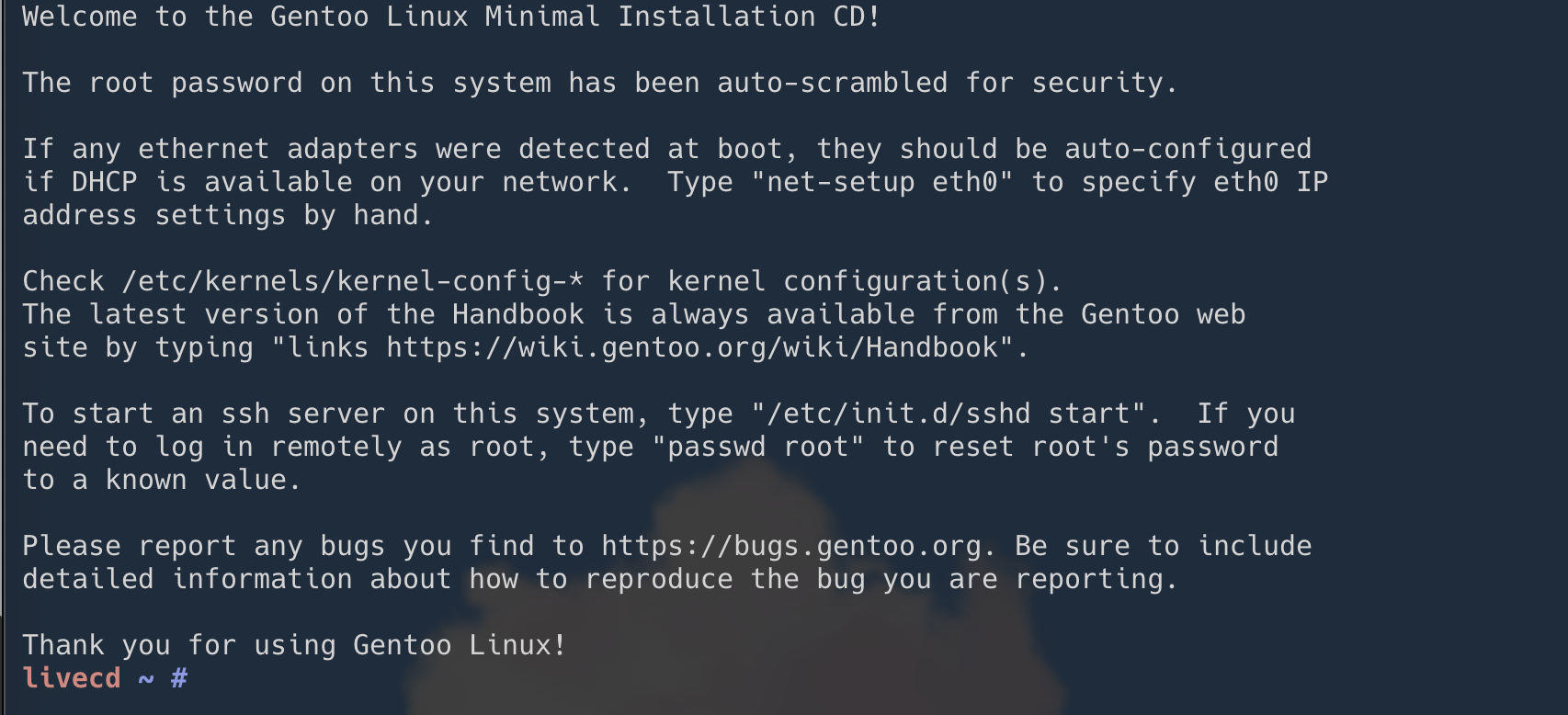Screen dimensions: 1568x715
Task: Click the word "remotely" in the ssh paragraph
Action: click(336, 448)
